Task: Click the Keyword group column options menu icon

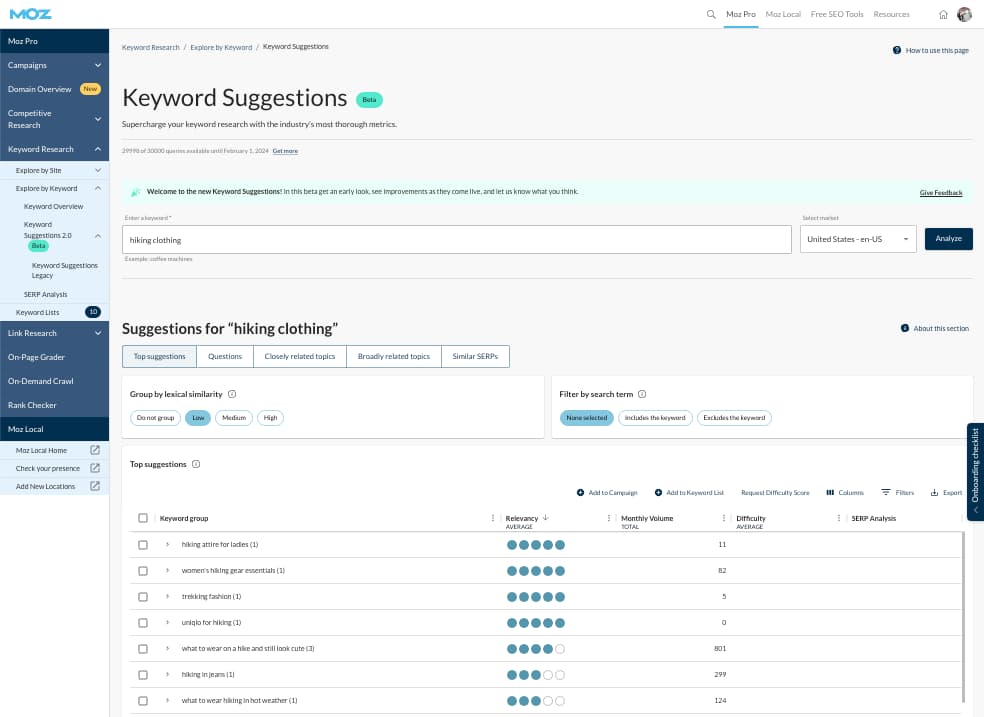Action: coord(493,518)
